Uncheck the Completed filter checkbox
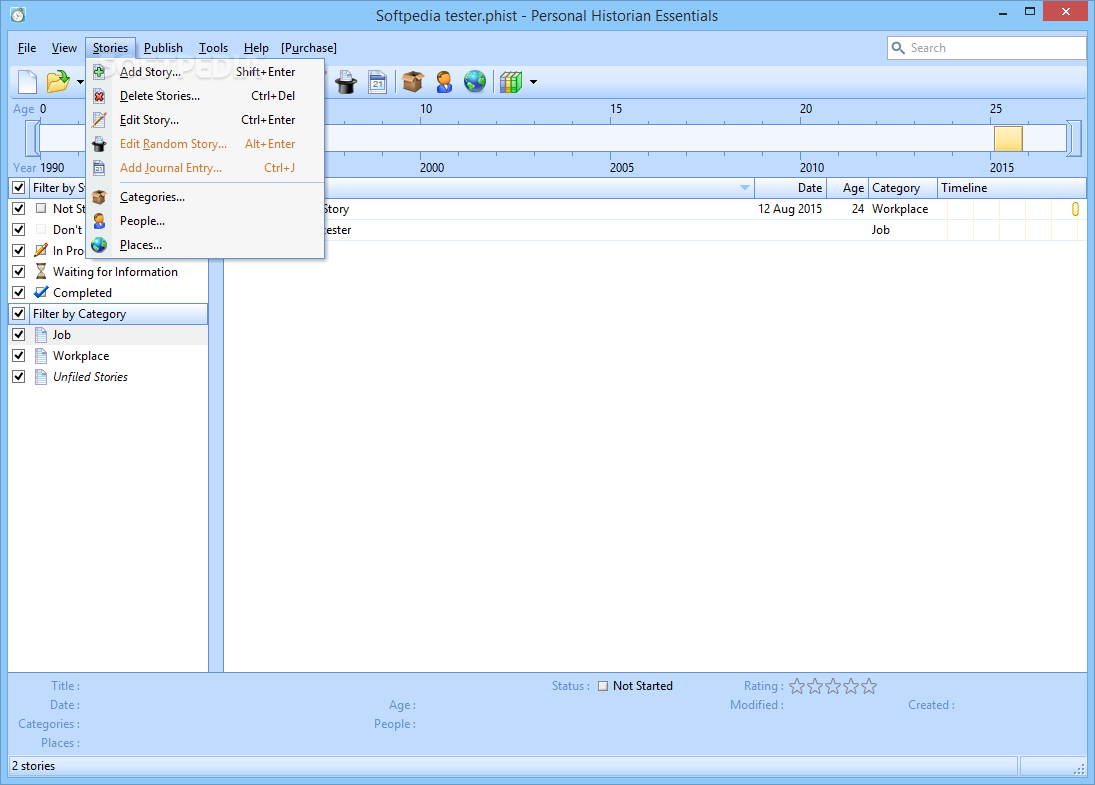The image size is (1095, 785). (x=19, y=292)
